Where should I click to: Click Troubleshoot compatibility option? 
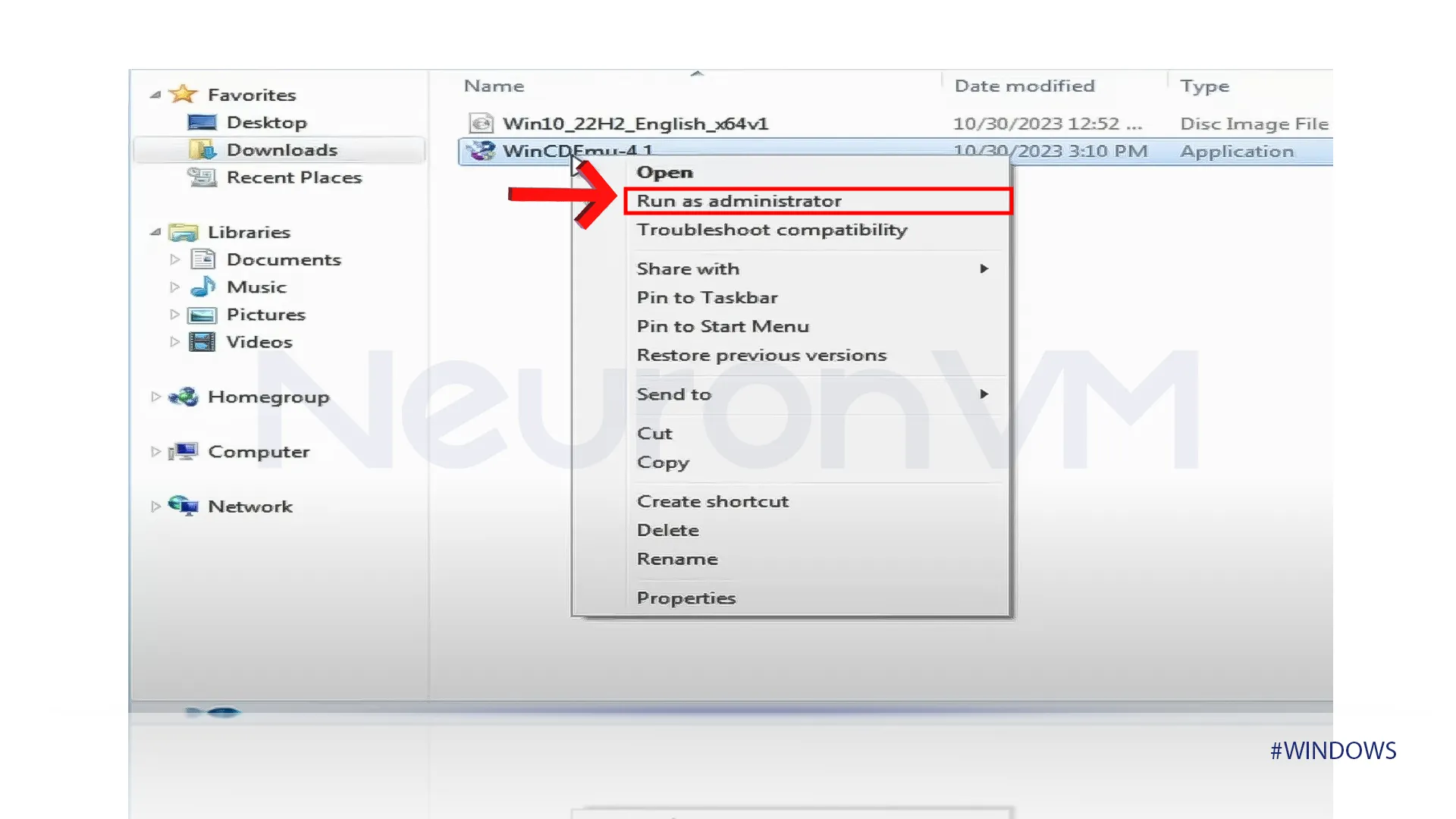pyautogui.click(x=772, y=229)
